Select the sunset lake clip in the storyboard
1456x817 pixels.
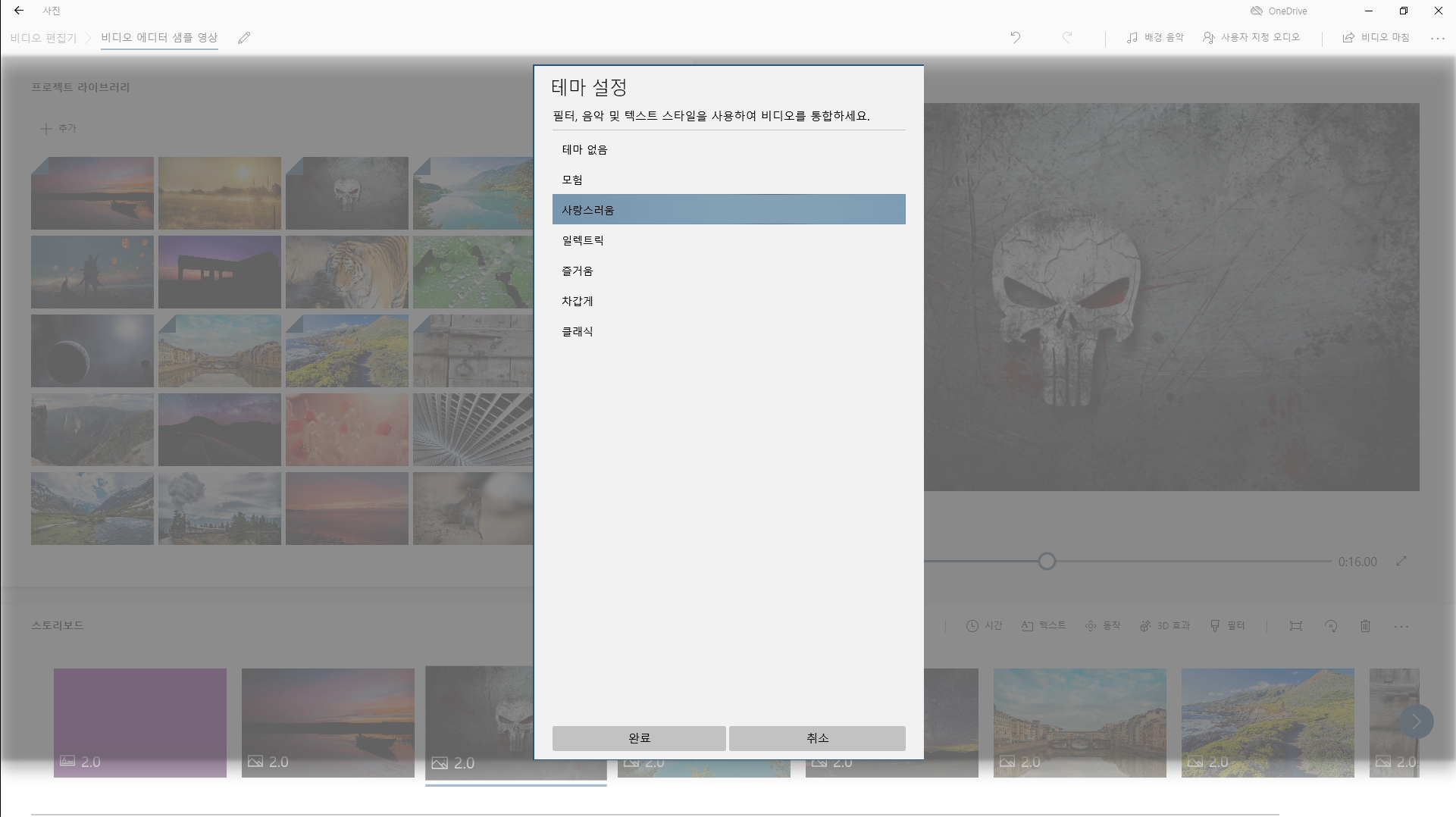328,722
